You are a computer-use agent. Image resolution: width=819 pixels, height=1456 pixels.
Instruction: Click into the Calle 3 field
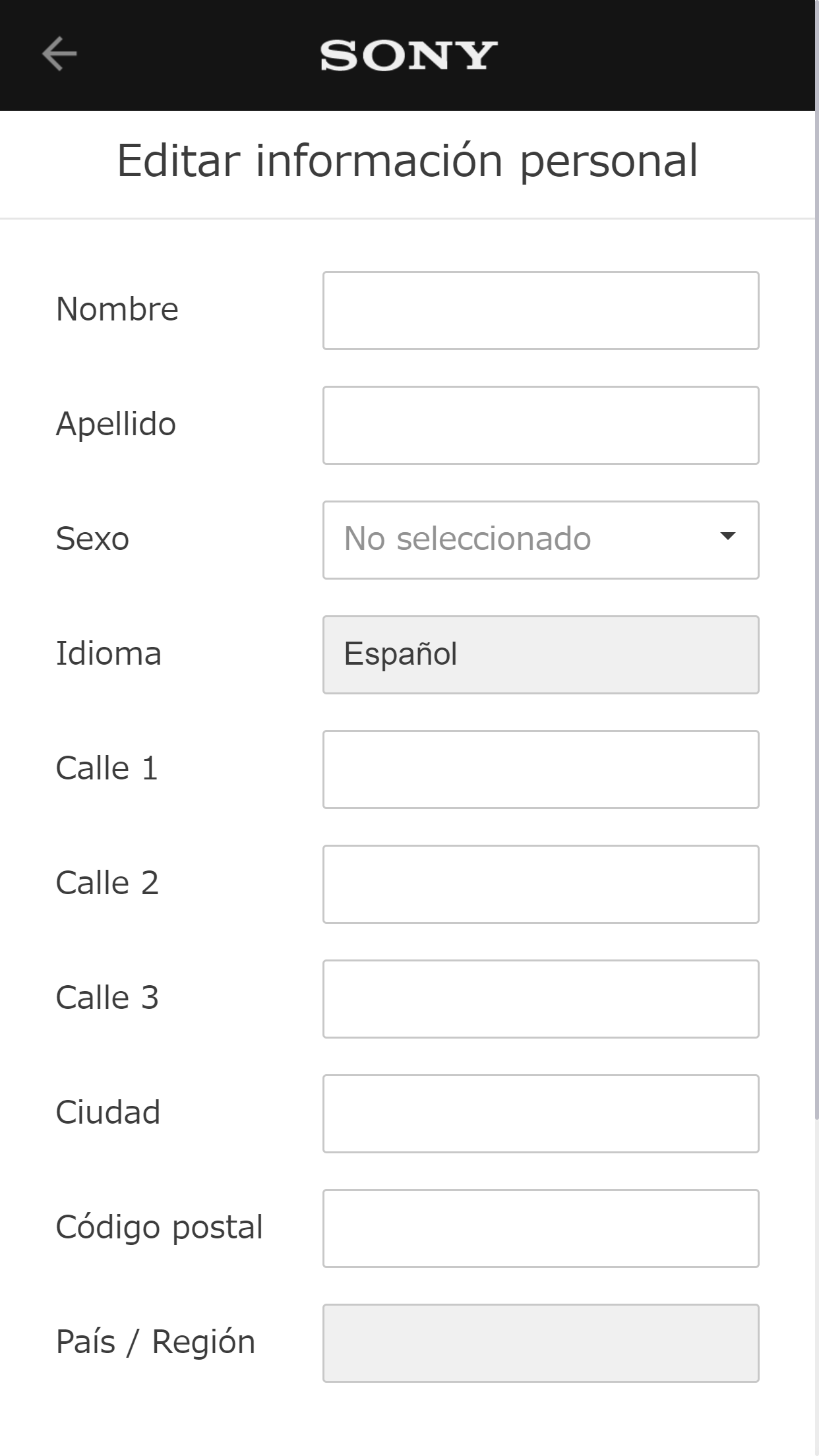click(541, 999)
